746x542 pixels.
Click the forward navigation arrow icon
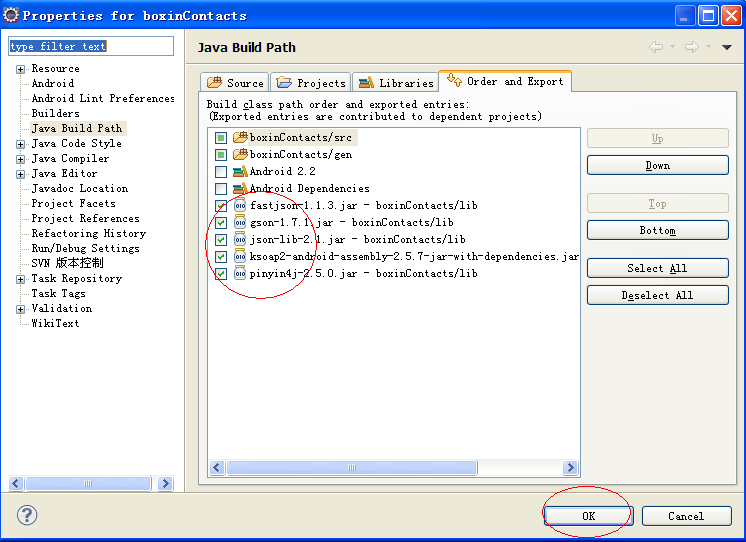point(692,47)
